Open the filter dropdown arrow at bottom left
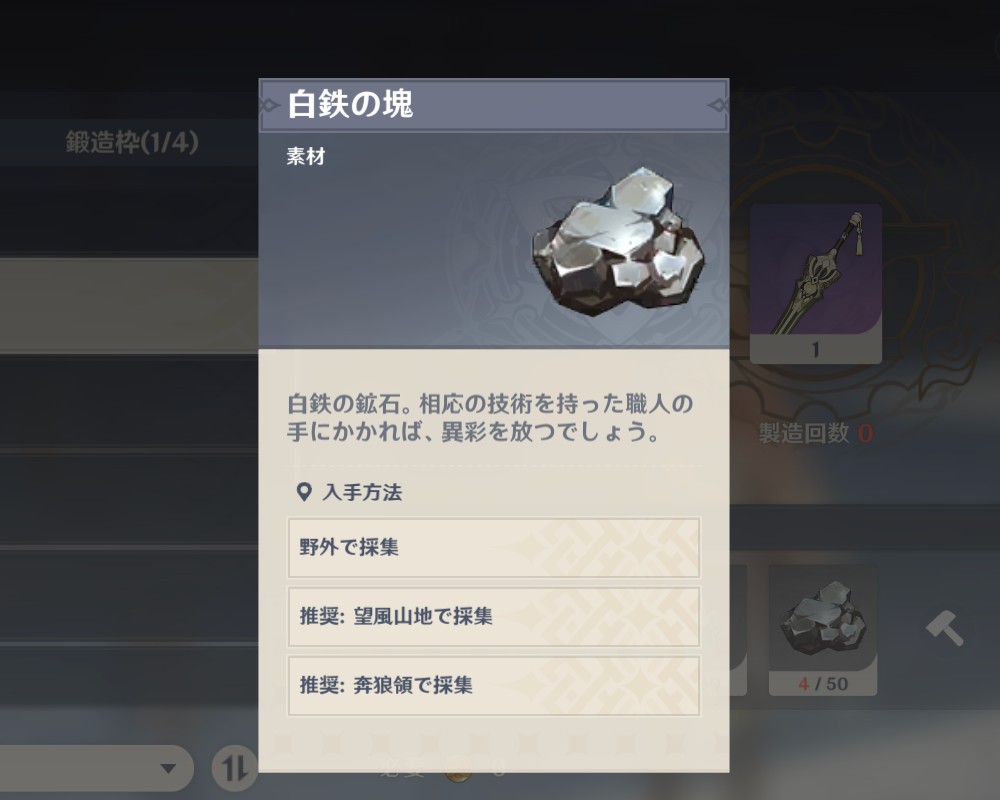The image size is (1000, 800). coord(168,768)
